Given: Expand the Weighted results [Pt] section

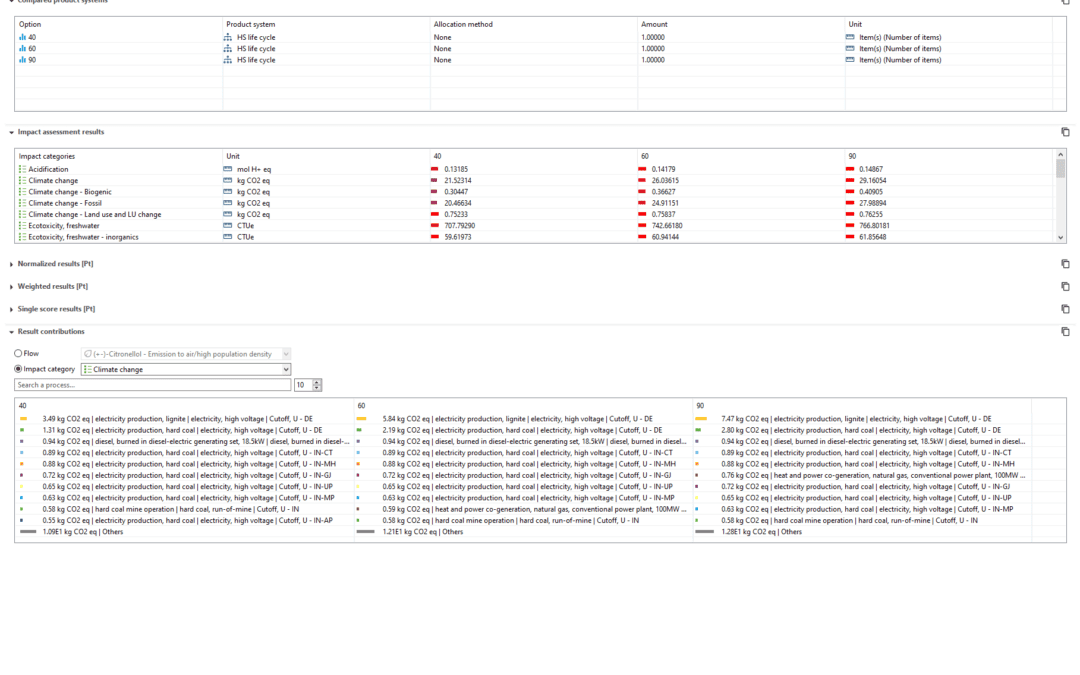Looking at the screenshot, I should (x=12, y=287).
